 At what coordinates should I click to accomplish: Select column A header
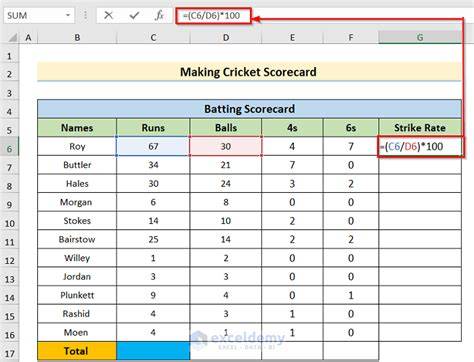(28, 38)
